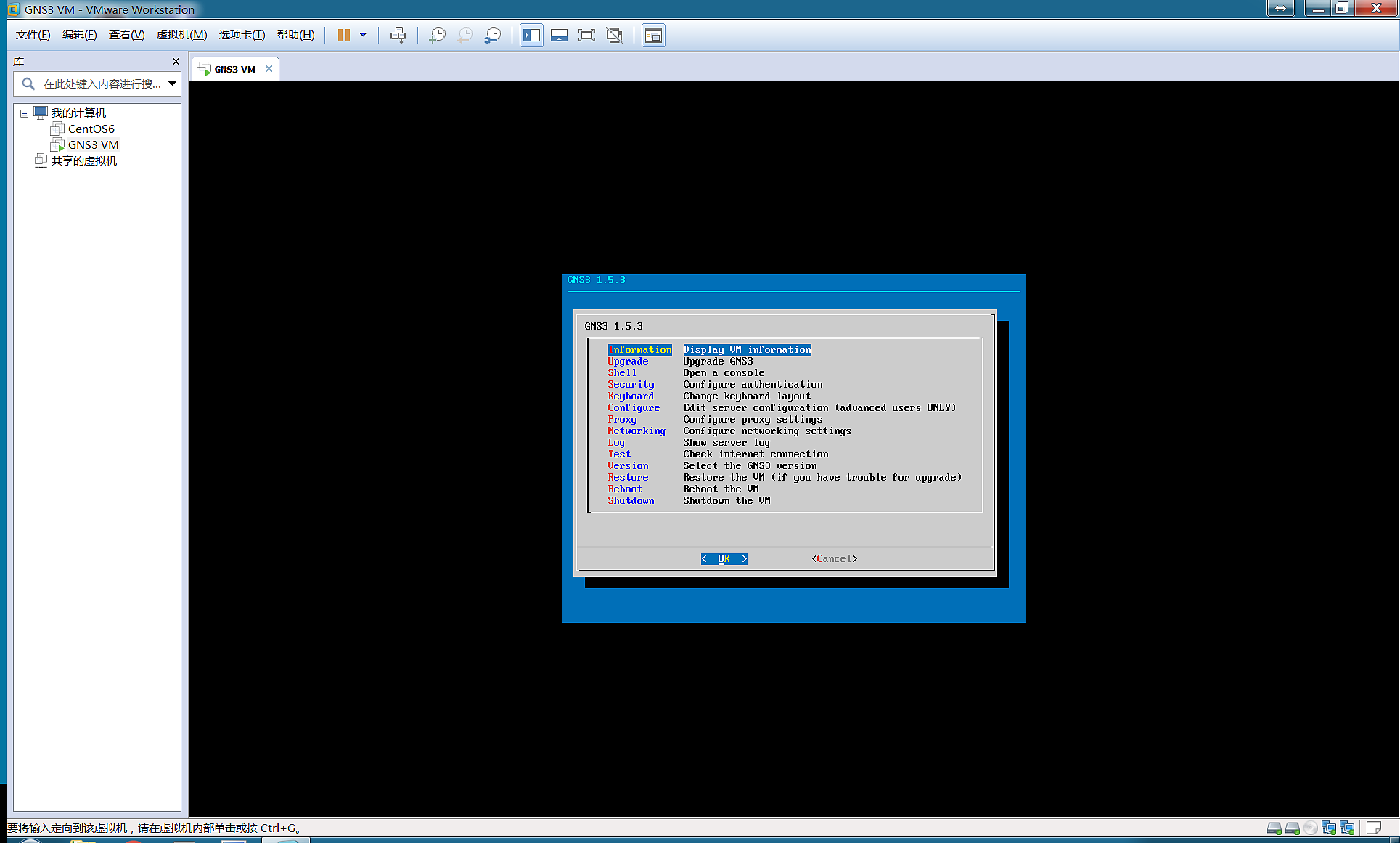Viewport: 1400px width, 843px height.
Task: Click the Pause virtual machine icon
Action: click(344, 35)
